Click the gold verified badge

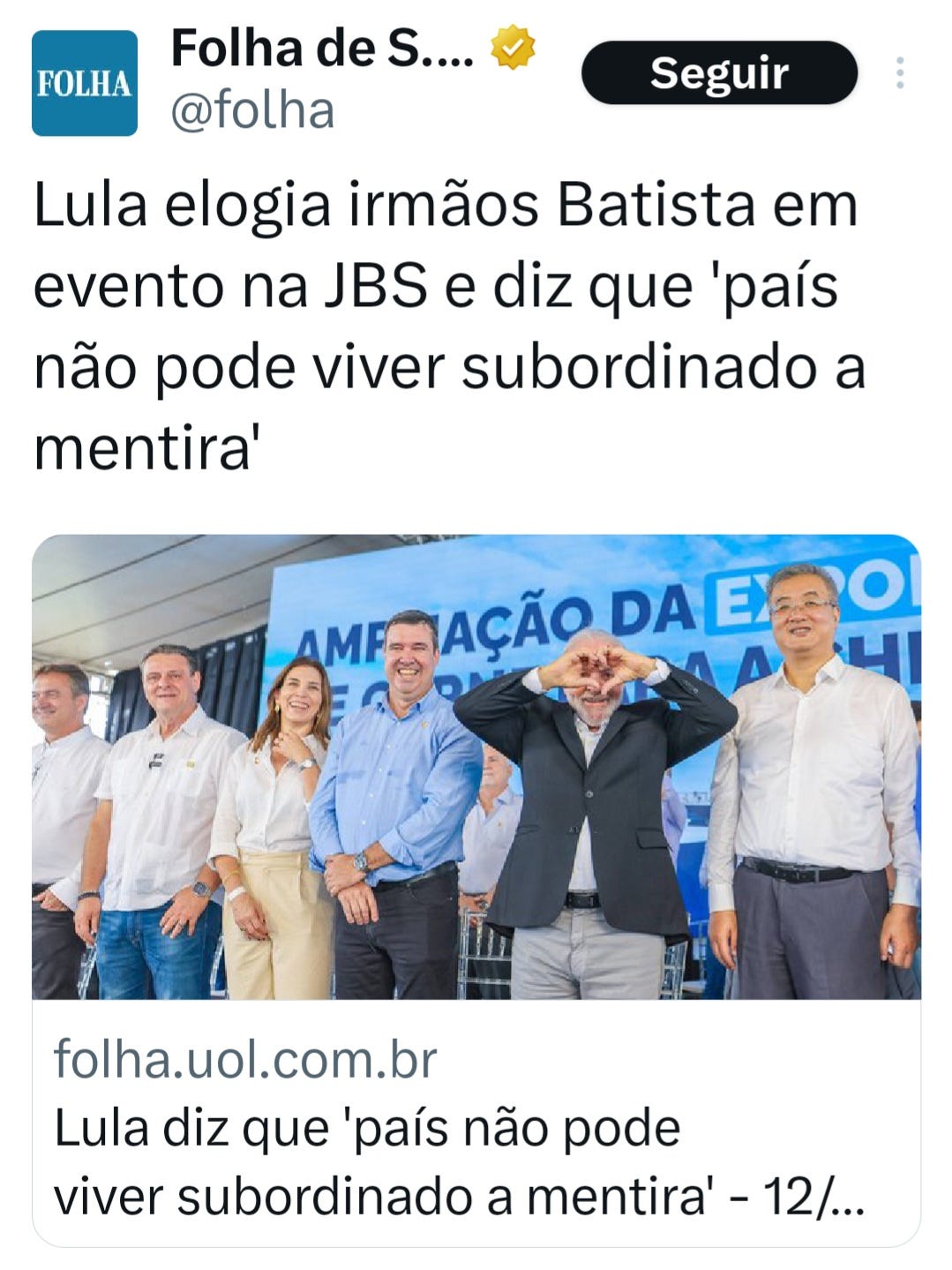pos(513,49)
